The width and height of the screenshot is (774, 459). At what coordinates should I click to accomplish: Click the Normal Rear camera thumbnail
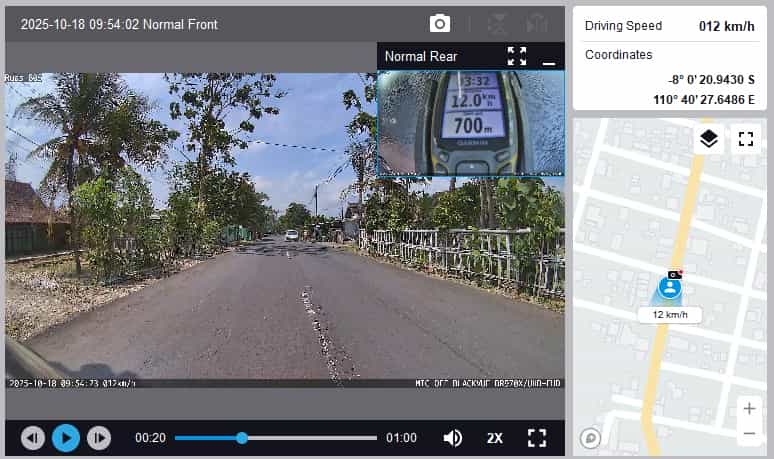(x=470, y=122)
